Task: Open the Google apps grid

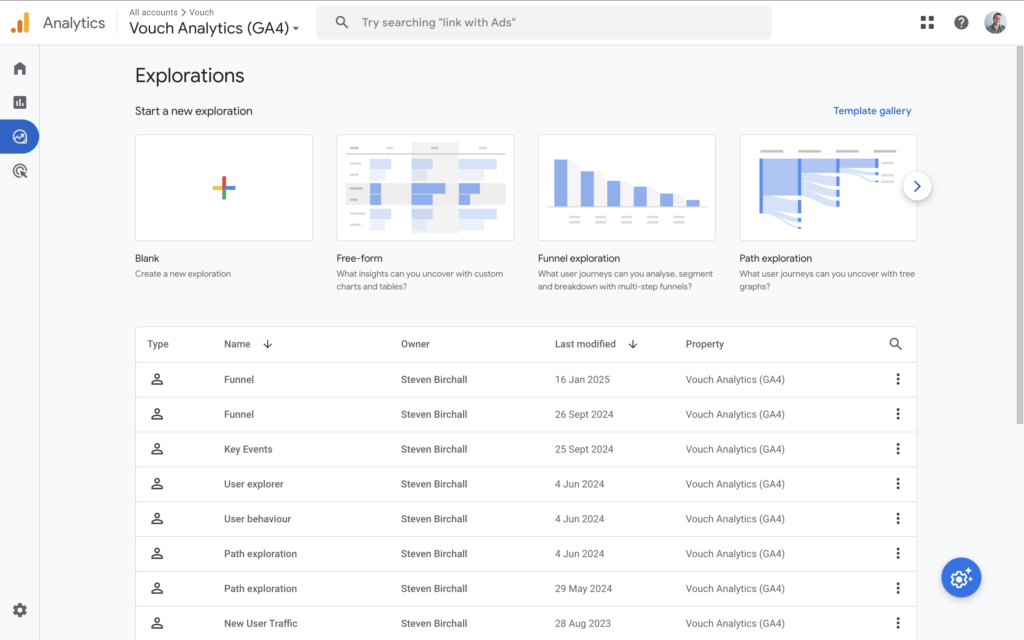Action: (927, 23)
